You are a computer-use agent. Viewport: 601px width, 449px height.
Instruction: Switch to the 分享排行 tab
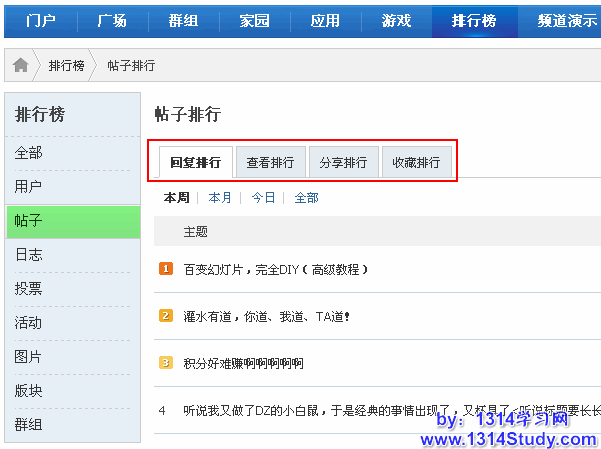(343, 162)
